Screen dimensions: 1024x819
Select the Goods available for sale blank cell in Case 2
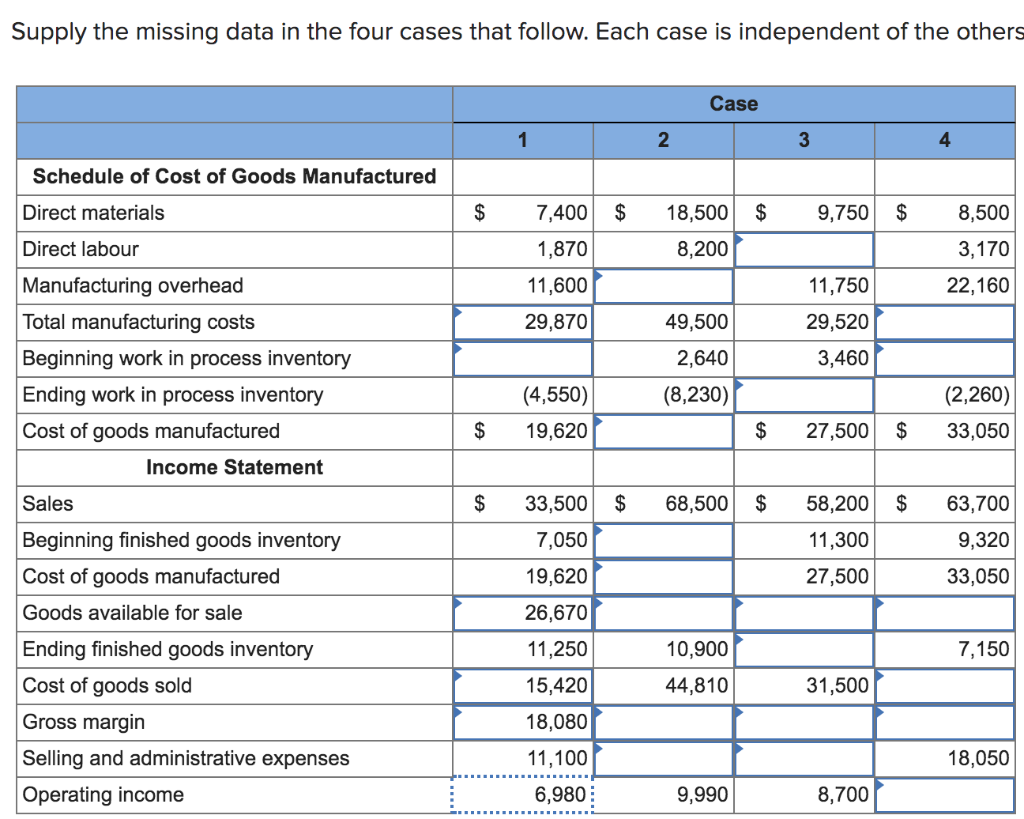(663, 613)
